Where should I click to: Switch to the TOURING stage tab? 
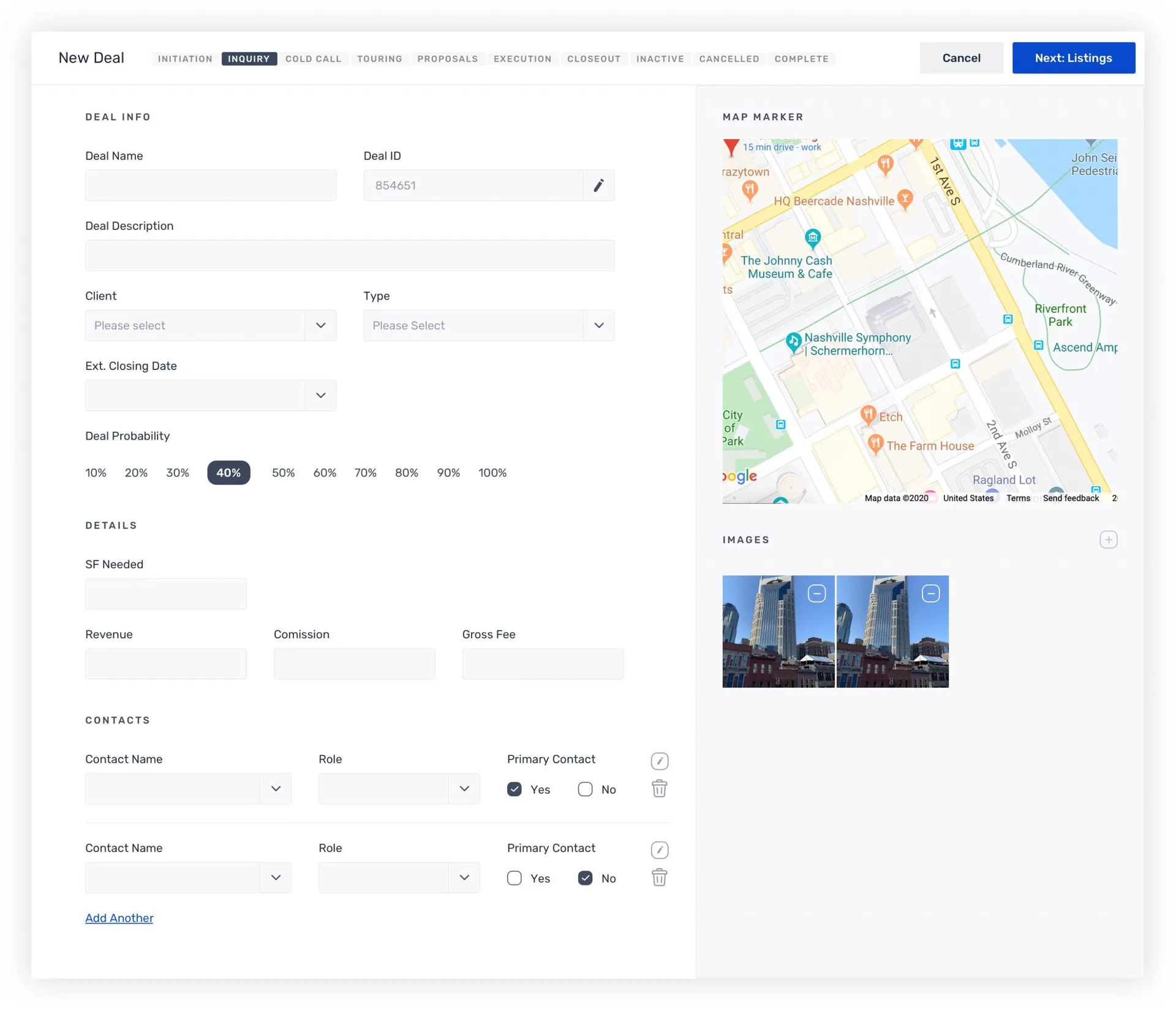click(380, 59)
